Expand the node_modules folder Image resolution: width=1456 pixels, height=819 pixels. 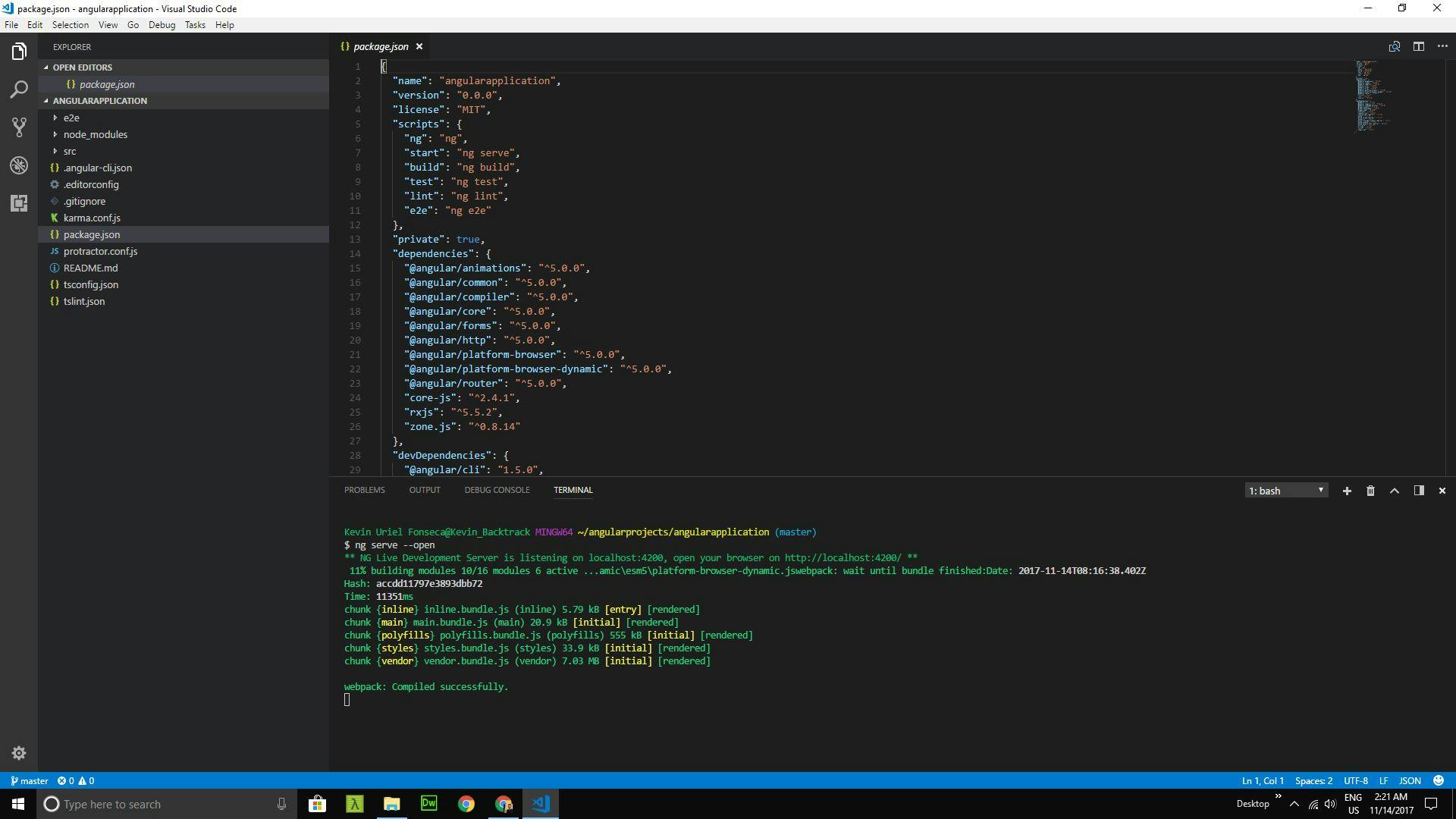(95, 134)
